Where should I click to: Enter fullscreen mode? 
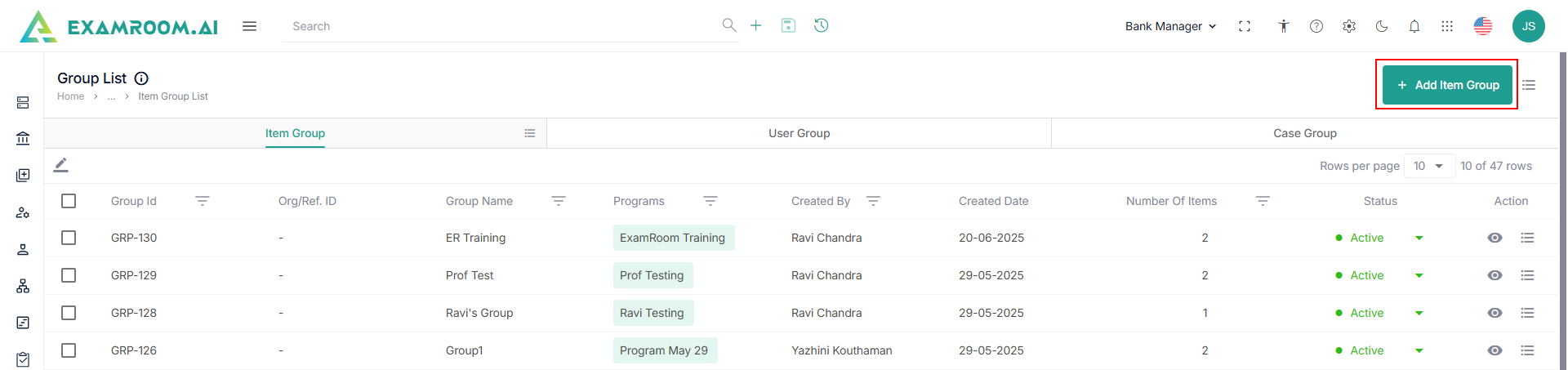pos(1245,26)
